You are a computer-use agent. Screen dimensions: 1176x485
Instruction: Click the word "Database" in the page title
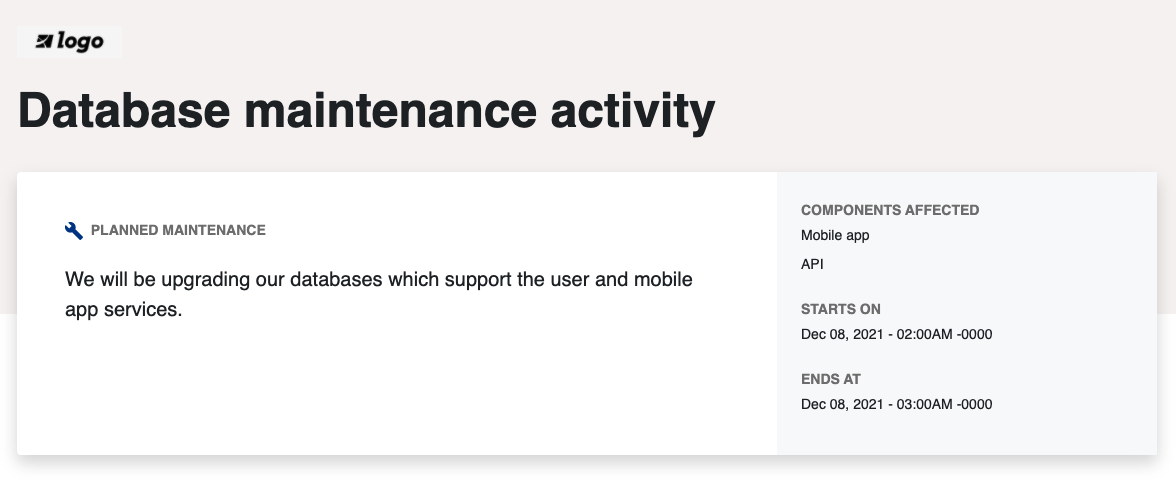[122, 111]
